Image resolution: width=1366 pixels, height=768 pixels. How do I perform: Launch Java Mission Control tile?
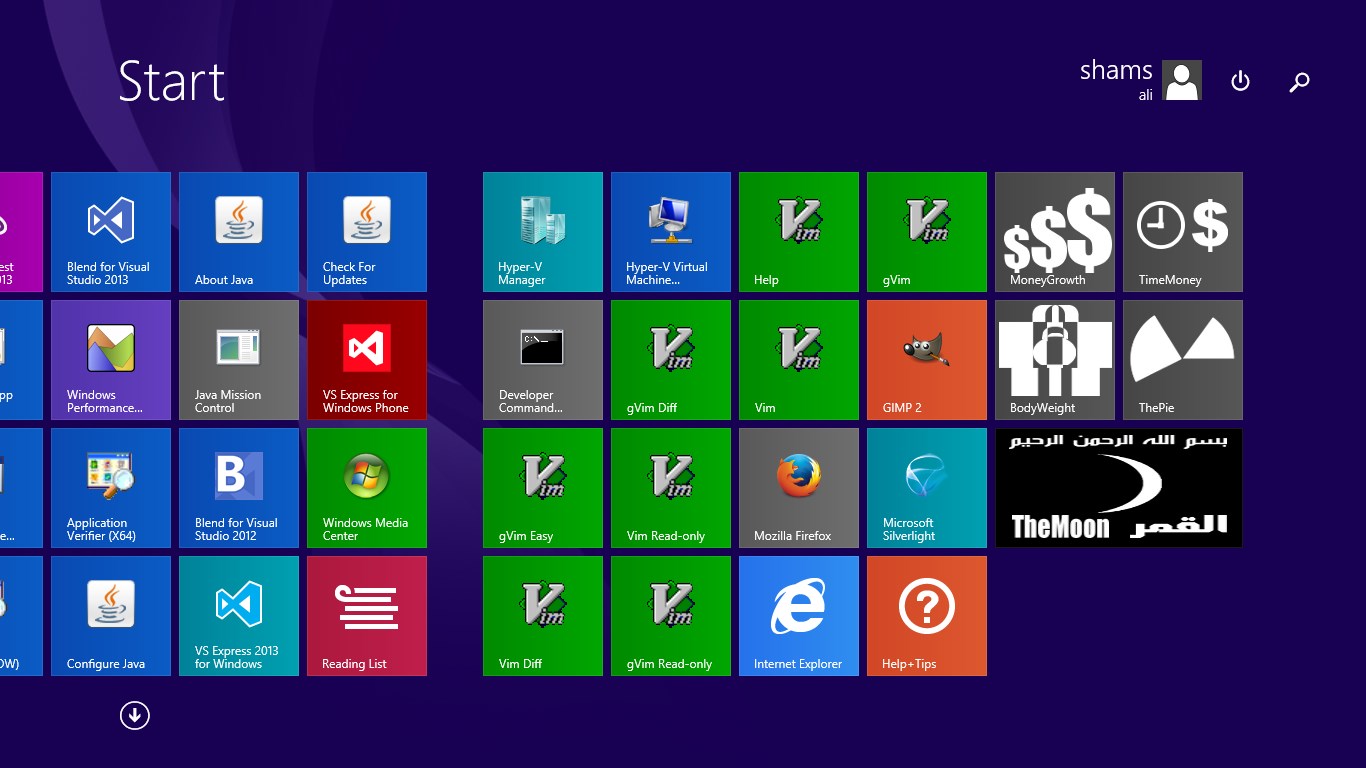239,360
